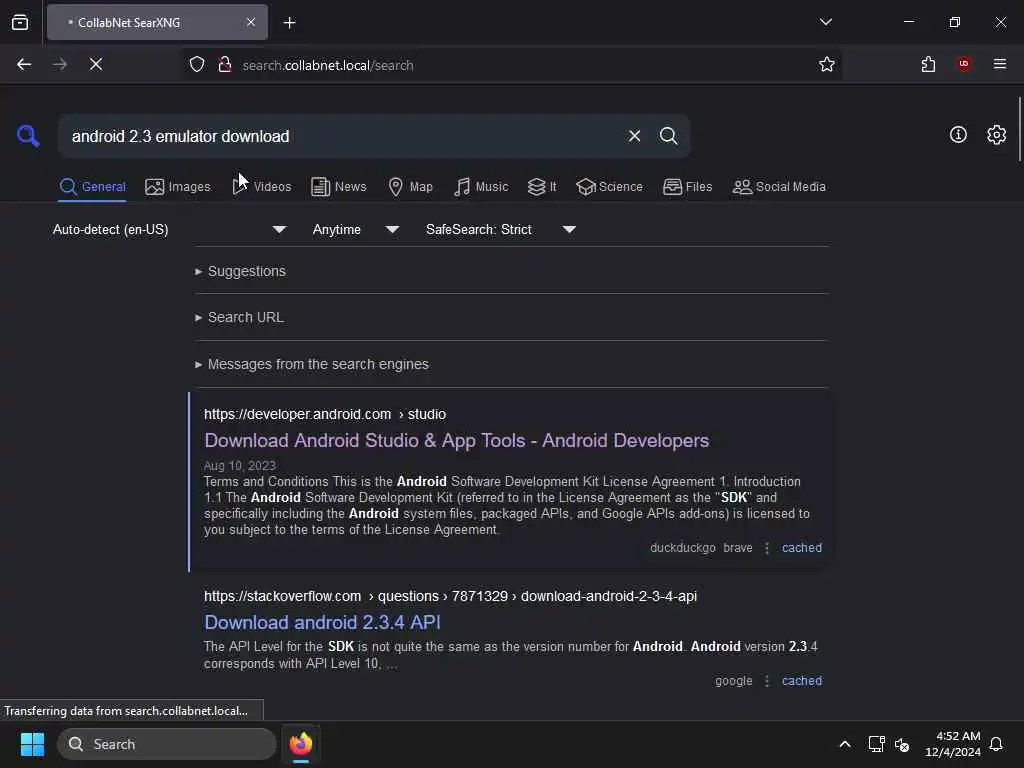Screen dimensions: 1024x768
Task: Open the notifications bell icon
Action: coord(996,744)
